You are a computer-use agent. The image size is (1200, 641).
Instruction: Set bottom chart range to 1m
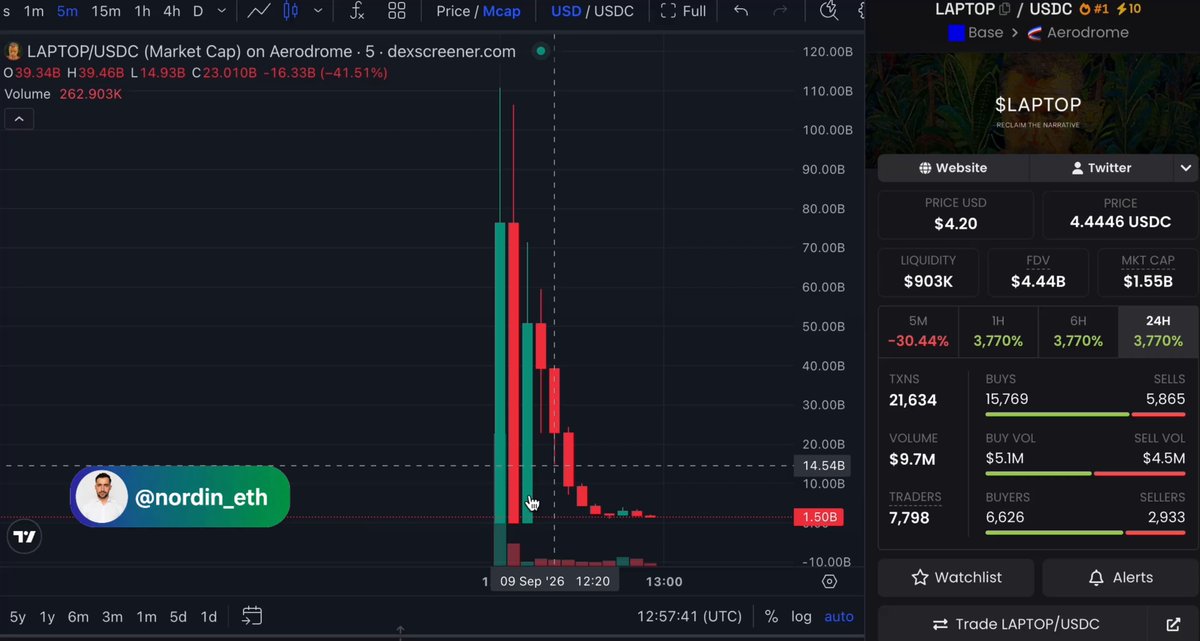tap(146, 616)
